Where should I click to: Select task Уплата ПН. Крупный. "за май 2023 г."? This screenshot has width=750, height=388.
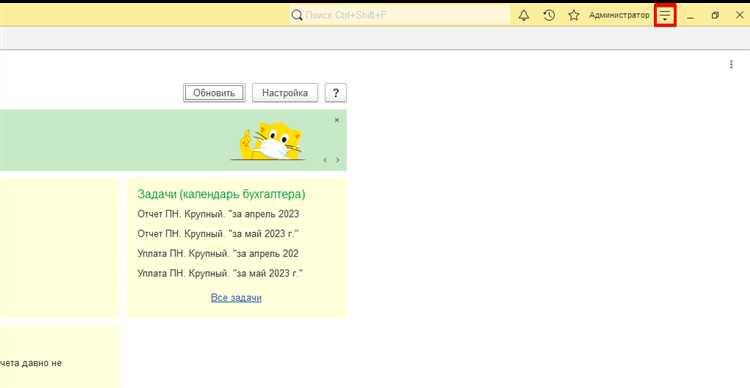click(x=220, y=273)
